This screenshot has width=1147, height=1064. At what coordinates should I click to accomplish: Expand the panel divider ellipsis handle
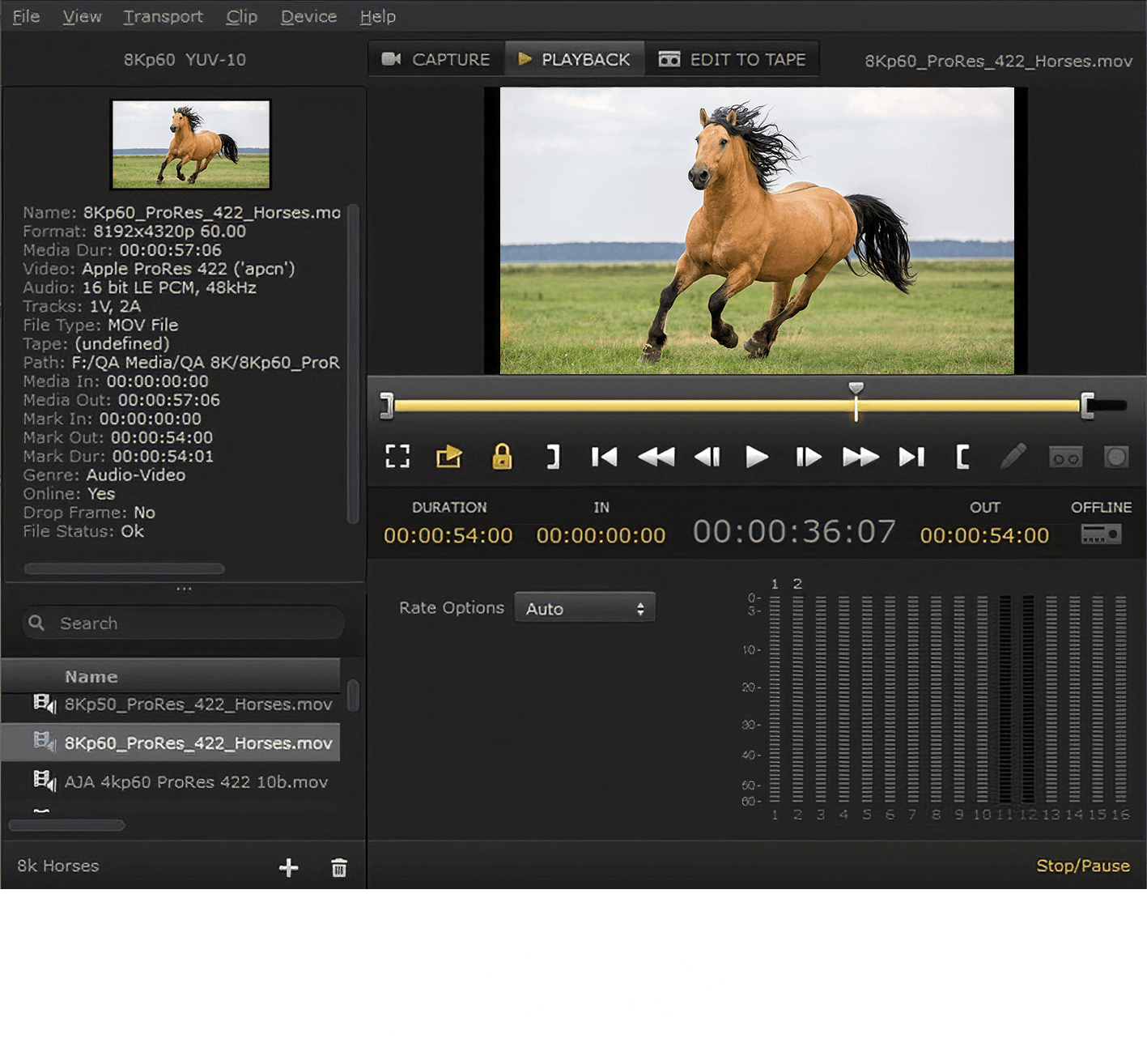(x=184, y=589)
